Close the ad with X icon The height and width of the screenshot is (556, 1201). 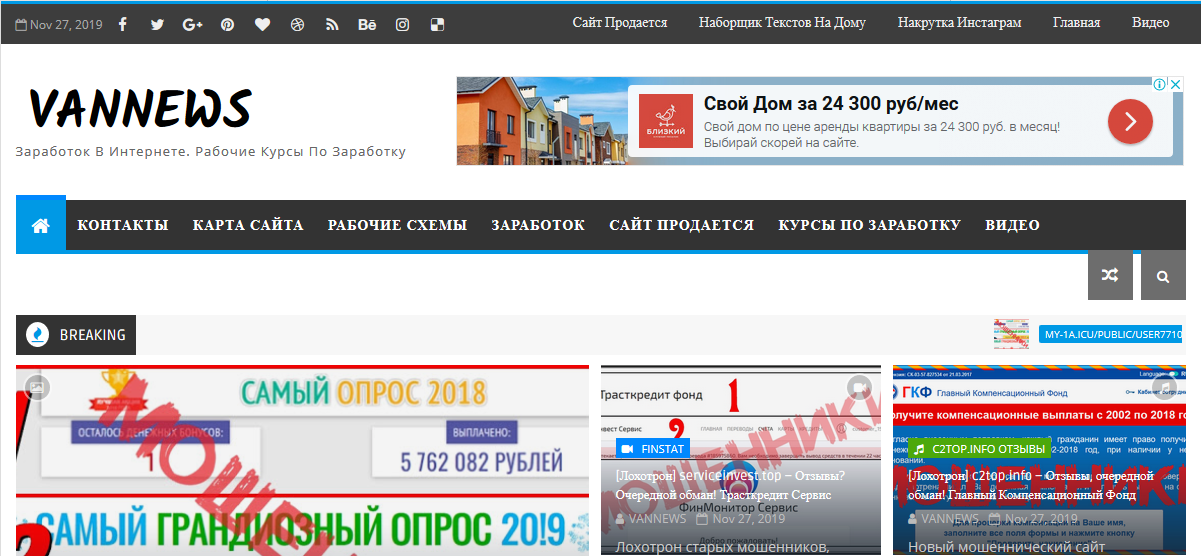(x=1176, y=84)
